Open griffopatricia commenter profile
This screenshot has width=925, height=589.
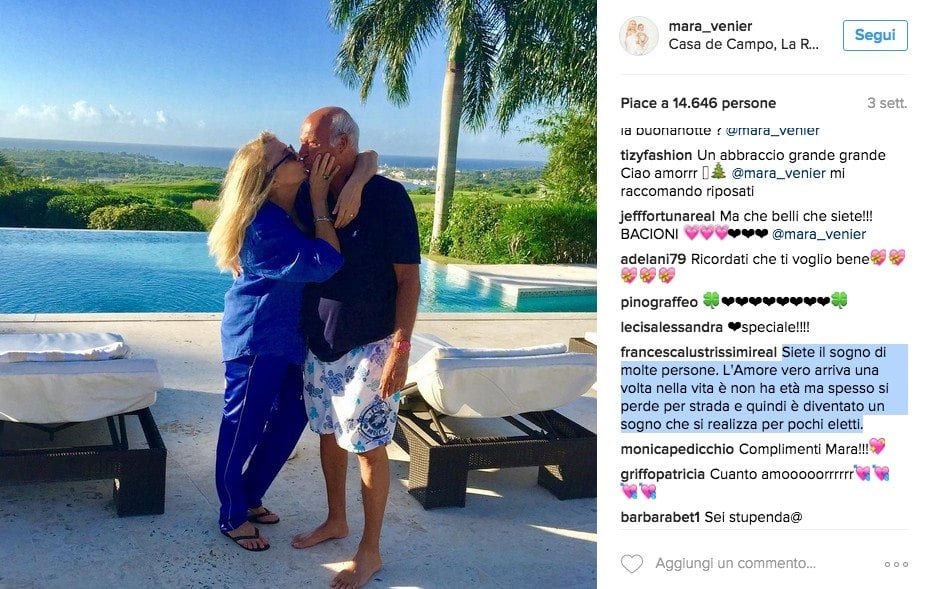tap(662, 475)
